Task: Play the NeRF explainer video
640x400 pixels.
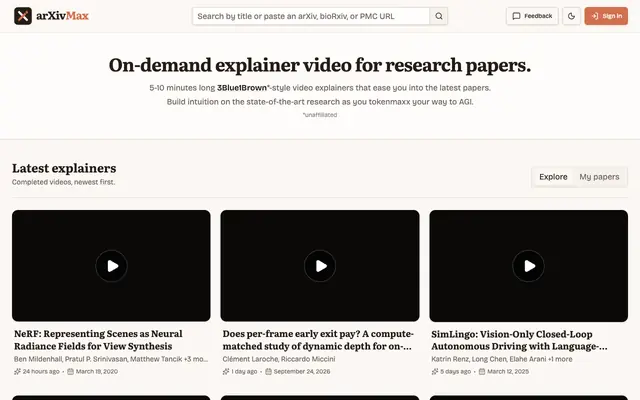Action: tap(111, 266)
